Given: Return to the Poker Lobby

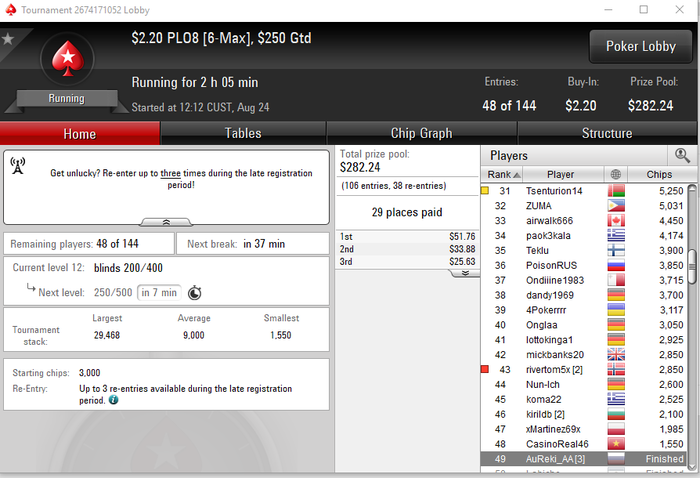Looking at the screenshot, I should click(641, 46).
